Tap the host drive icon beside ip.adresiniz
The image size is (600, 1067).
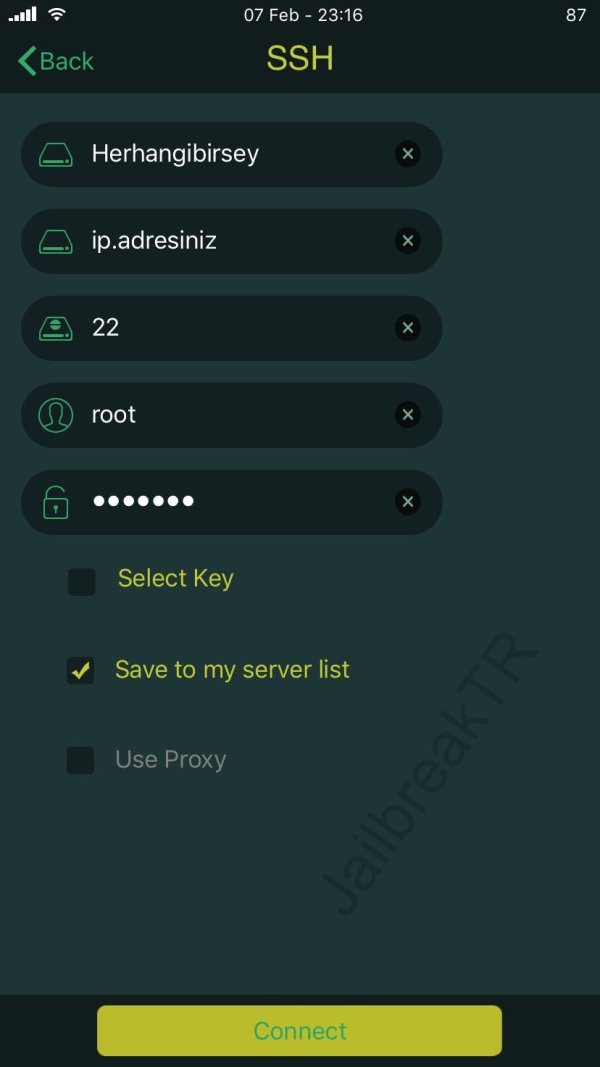pos(56,241)
